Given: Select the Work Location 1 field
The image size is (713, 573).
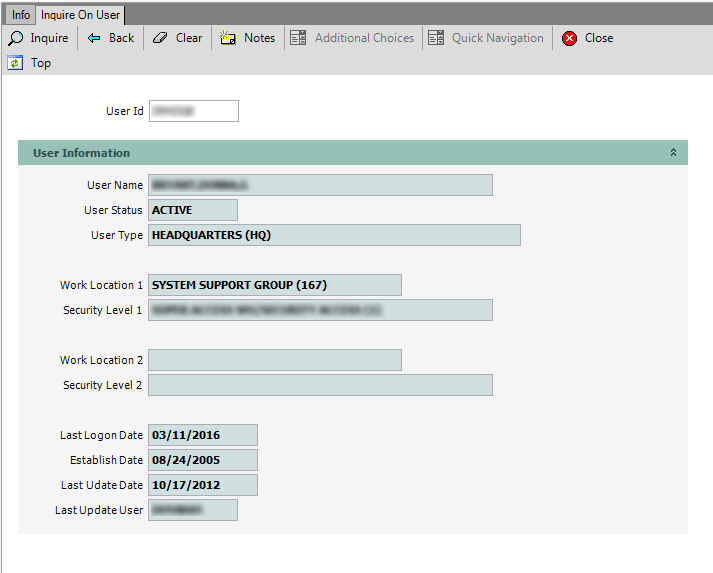Looking at the screenshot, I should point(274,285).
